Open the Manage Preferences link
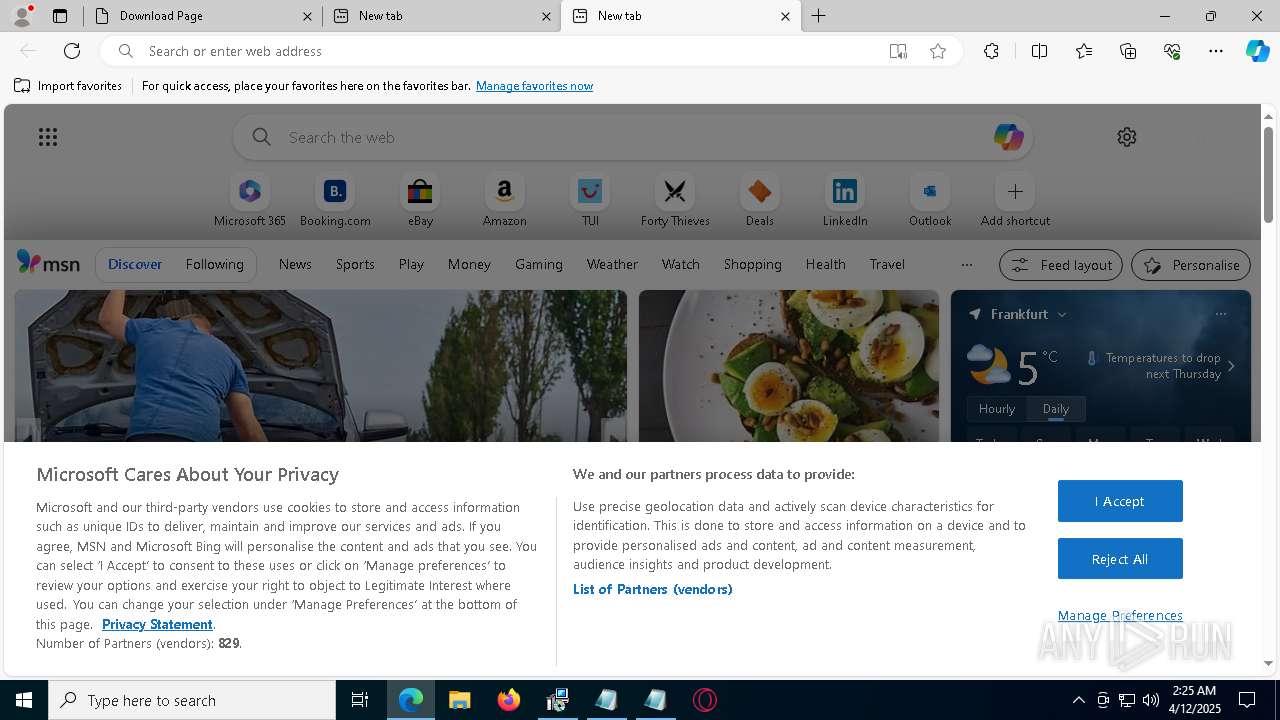 (x=1120, y=615)
